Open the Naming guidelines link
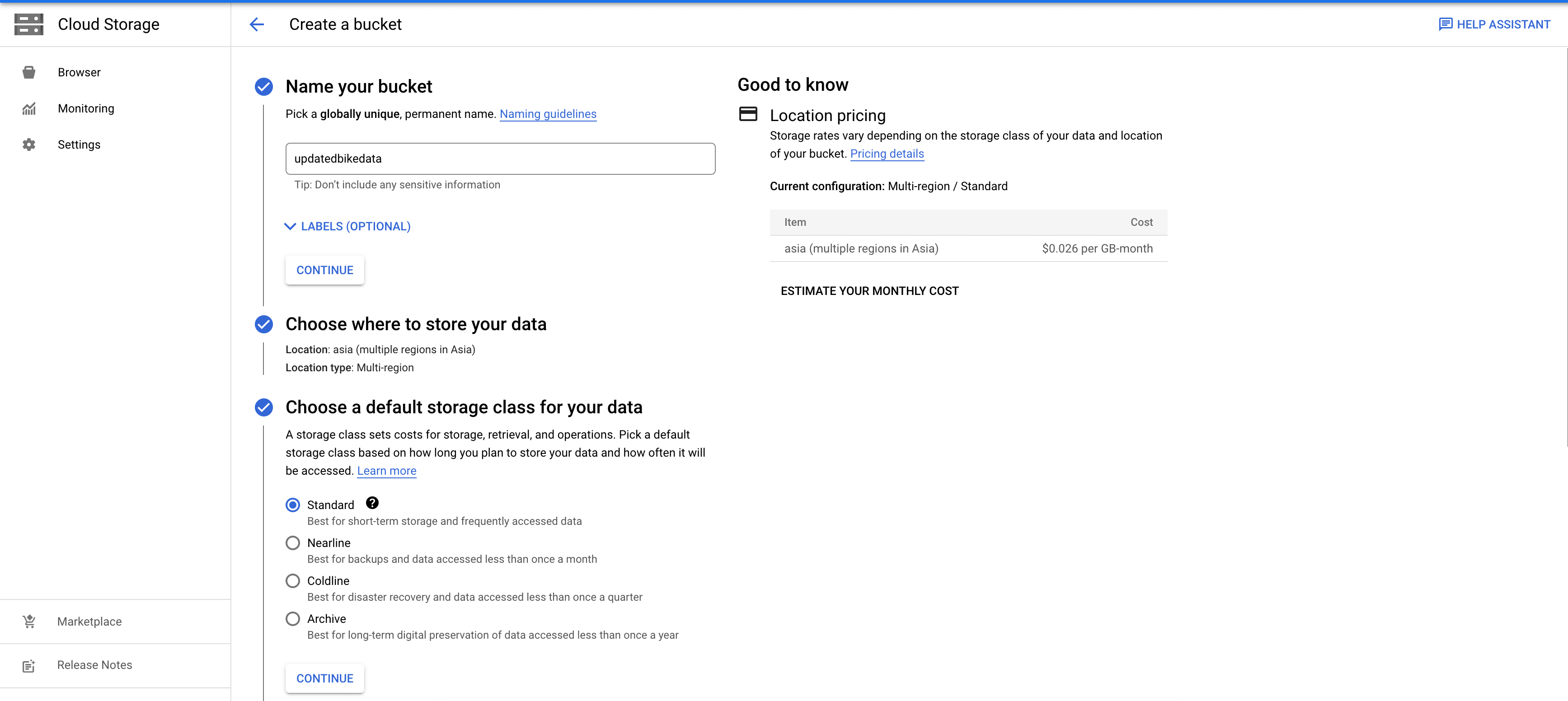The image size is (1568, 701). pos(548,114)
